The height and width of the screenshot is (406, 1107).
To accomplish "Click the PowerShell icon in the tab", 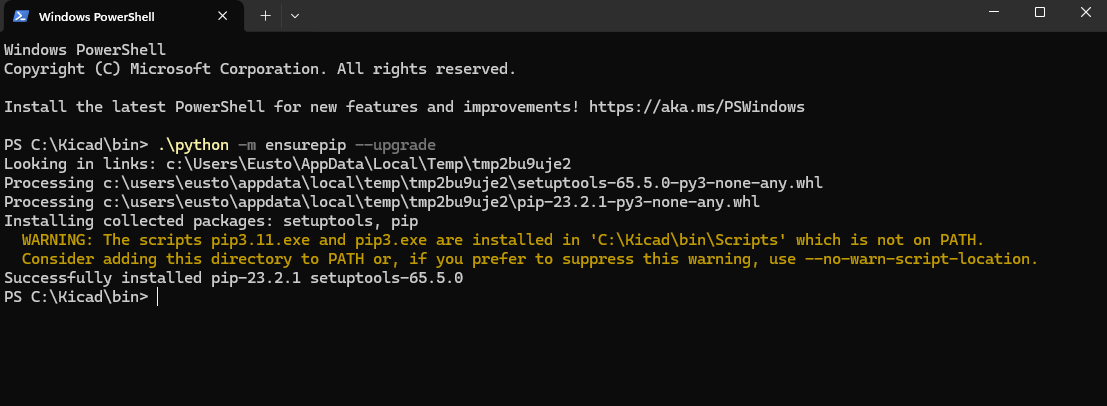I will tap(19, 17).
